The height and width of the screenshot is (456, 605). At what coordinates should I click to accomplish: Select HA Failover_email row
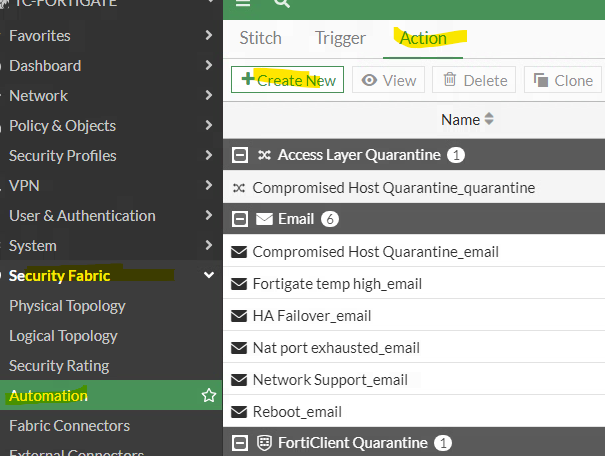[414, 316]
